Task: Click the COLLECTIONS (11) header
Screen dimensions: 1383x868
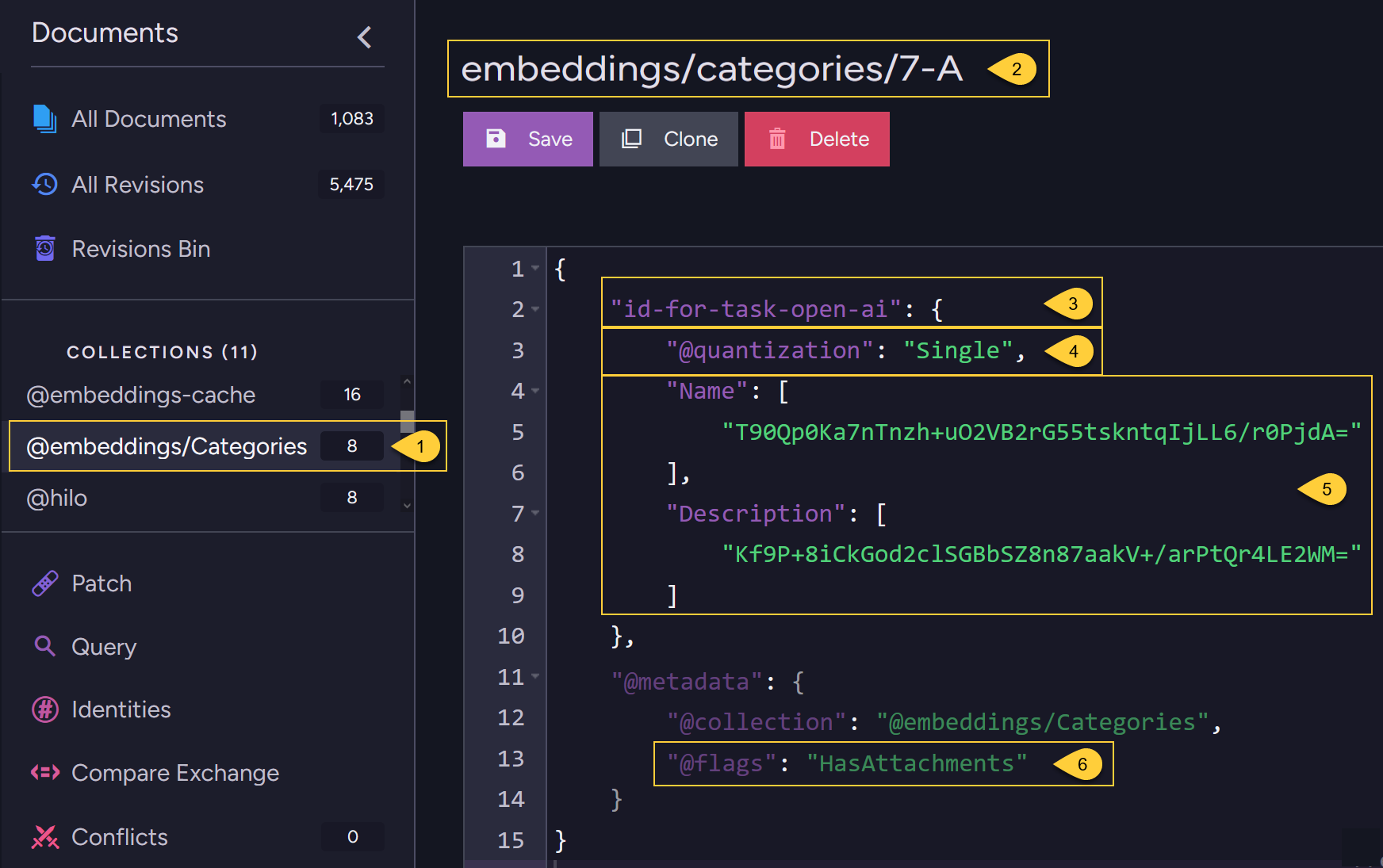Action: [162, 352]
